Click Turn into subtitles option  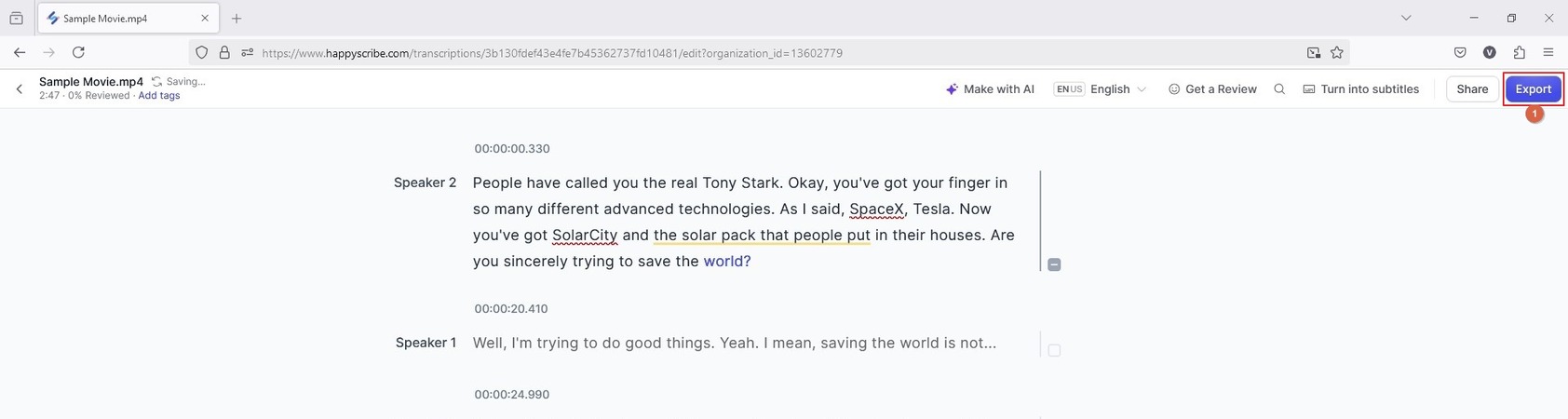point(1360,89)
